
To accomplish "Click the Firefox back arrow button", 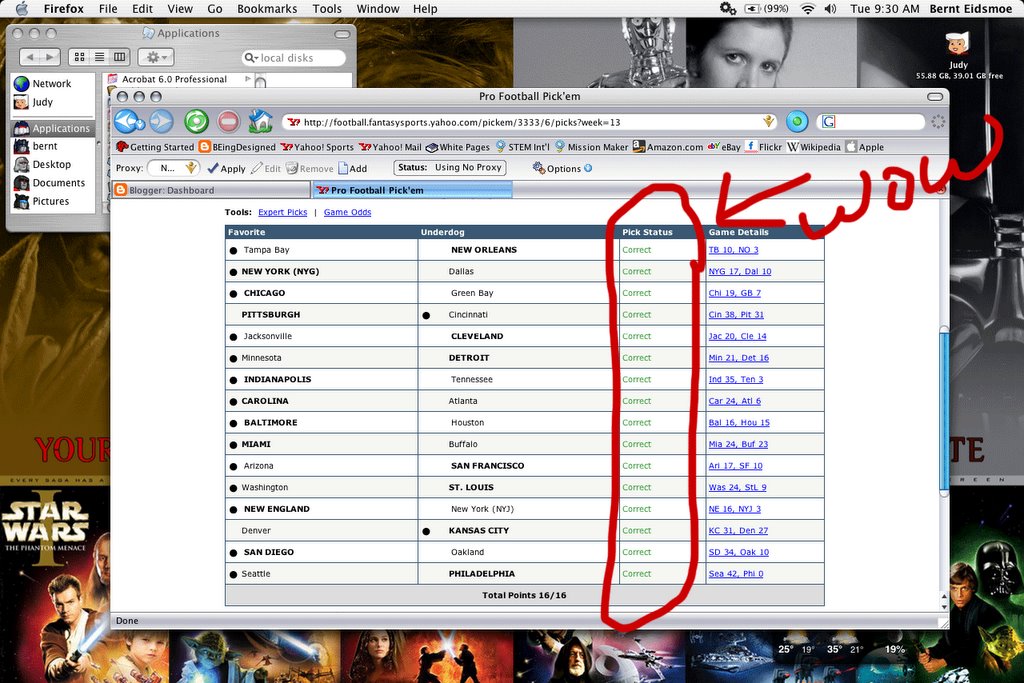I will coord(126,122).
